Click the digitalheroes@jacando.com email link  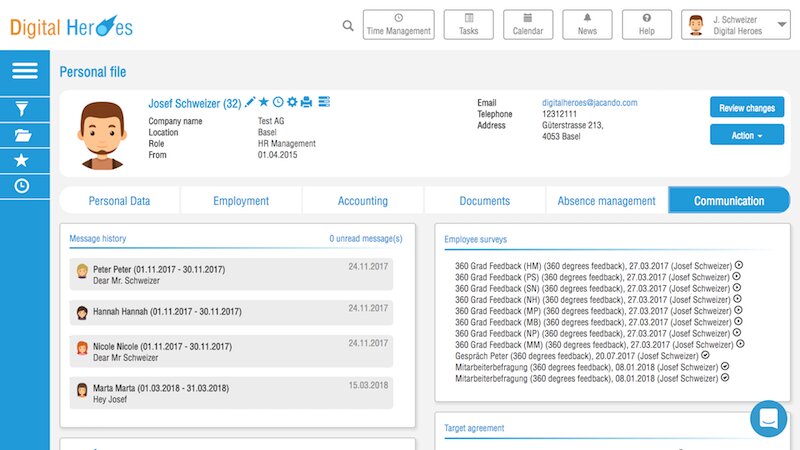pyautogui.click(x=589, y=102)
